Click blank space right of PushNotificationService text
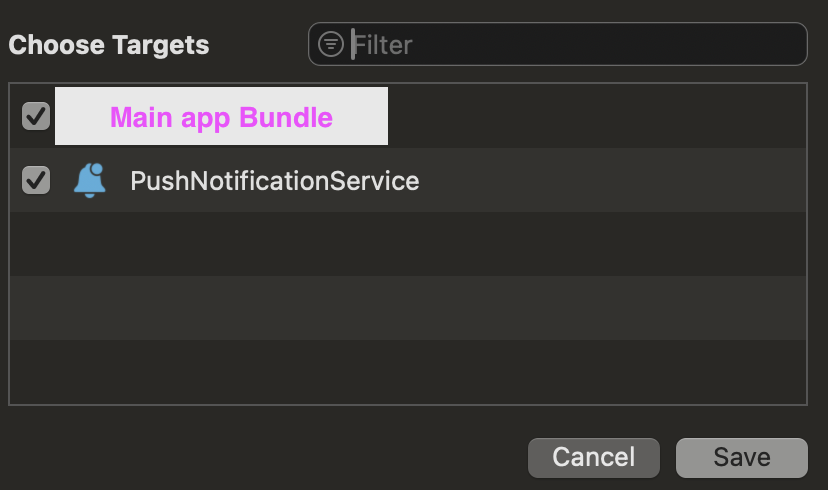Image resolution: width=828 pixels, height=490 pixels. 610,181
